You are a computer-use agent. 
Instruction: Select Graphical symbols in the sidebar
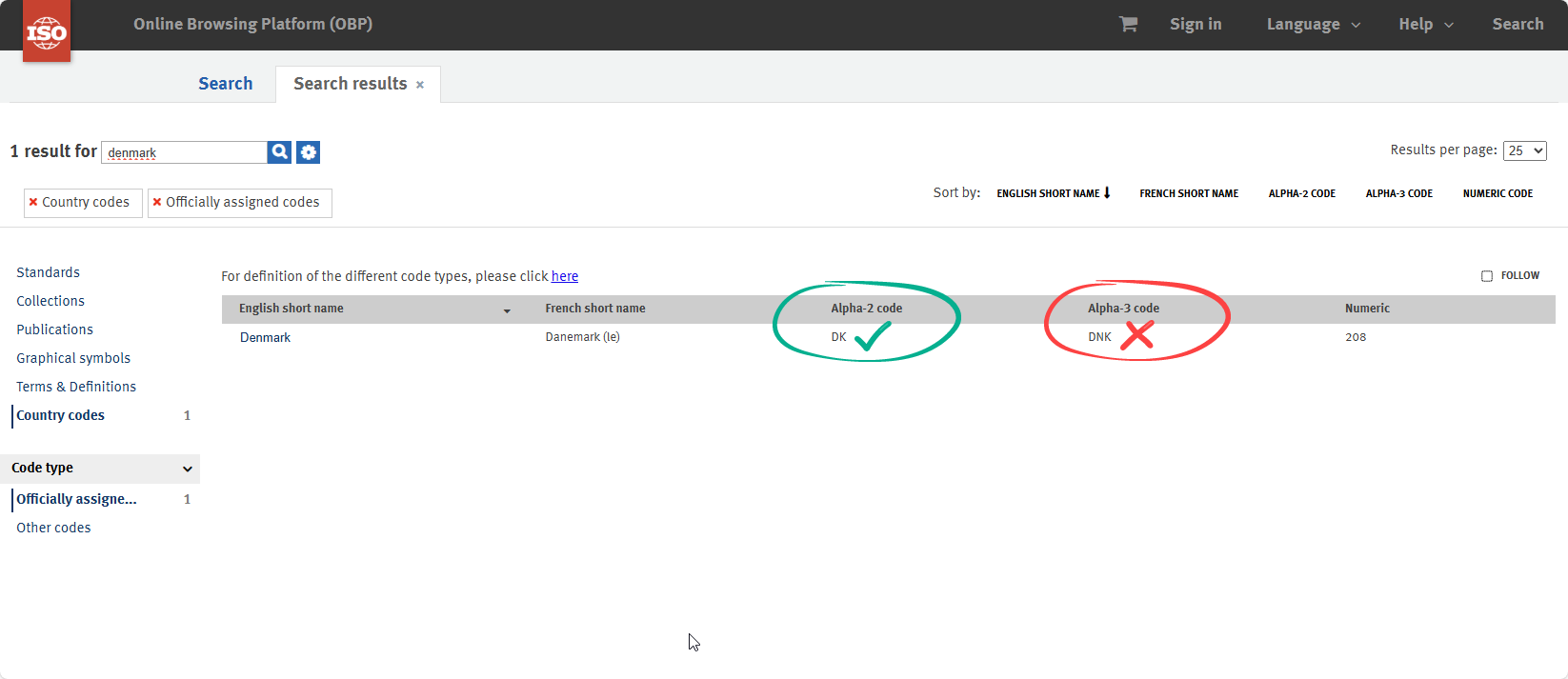tap(73, 358)
